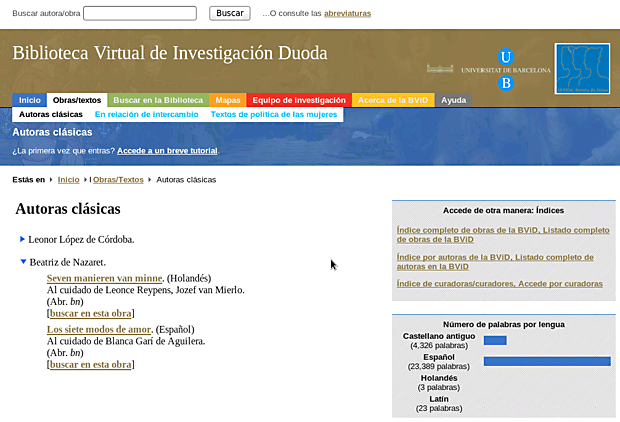620x422 pixels.
Task: Click the blue Duoda centre logo image
Action: [582, 68]
